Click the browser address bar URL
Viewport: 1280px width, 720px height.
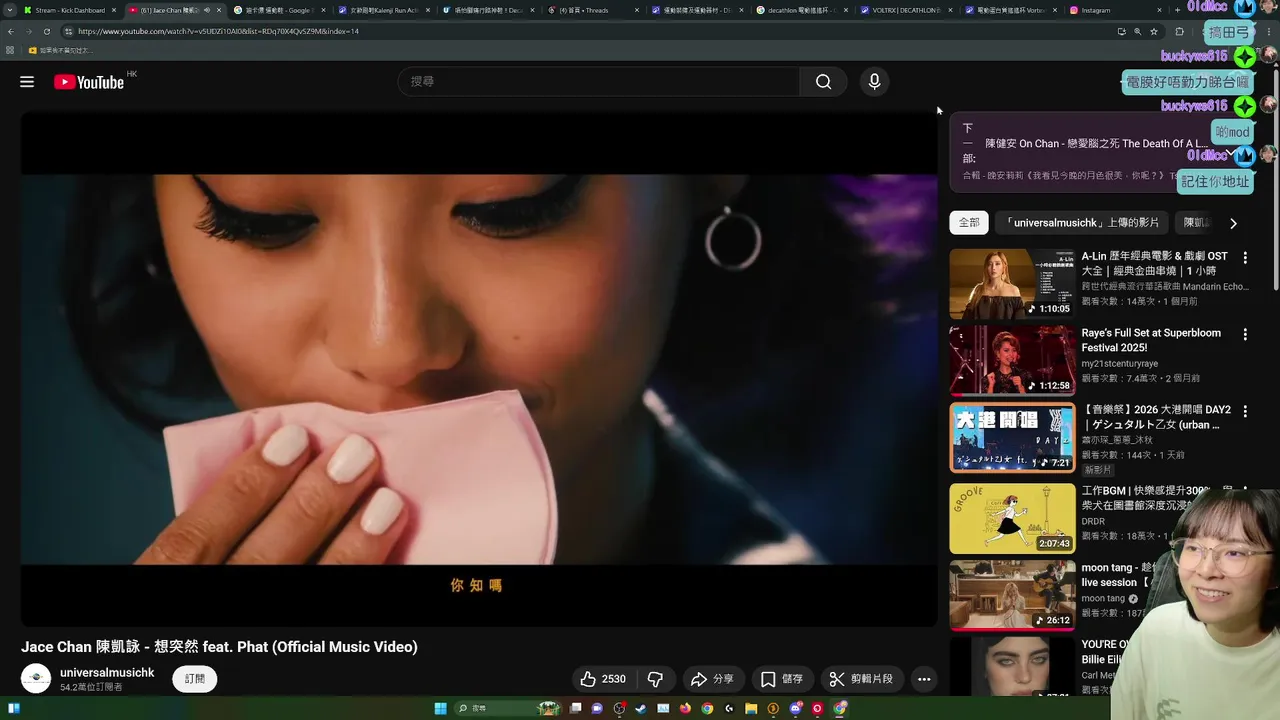click(x=218, y=31)
